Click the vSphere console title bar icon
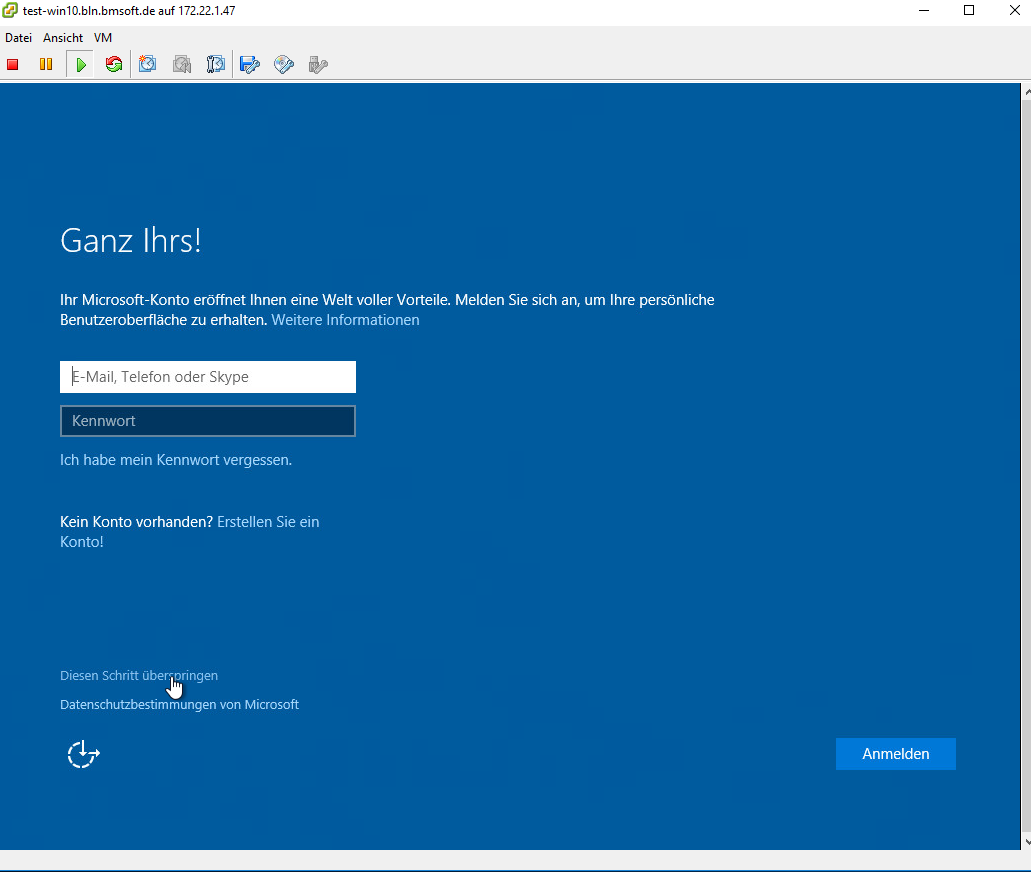Viewport: 1031px width, 872px height. [10, 11]
